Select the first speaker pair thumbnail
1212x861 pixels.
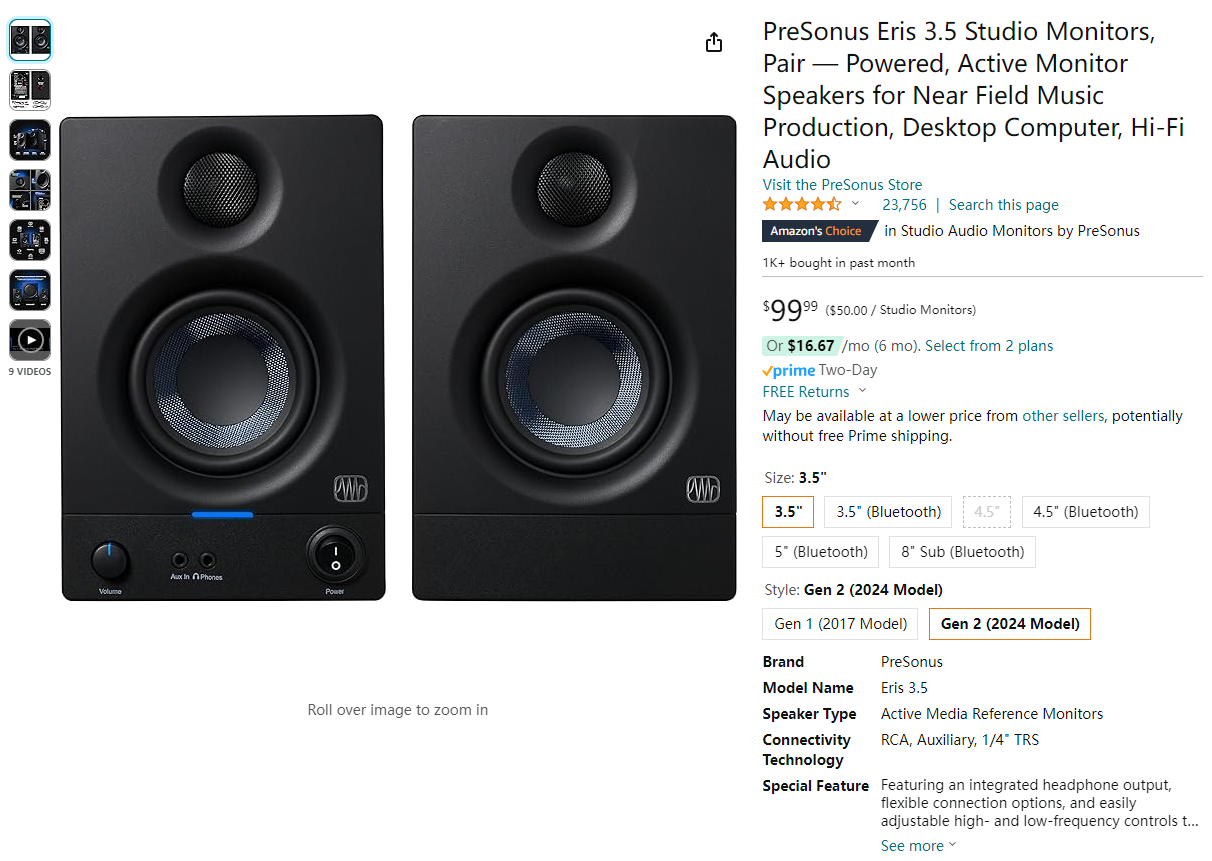pyautogui.click(x=30, y=40)
